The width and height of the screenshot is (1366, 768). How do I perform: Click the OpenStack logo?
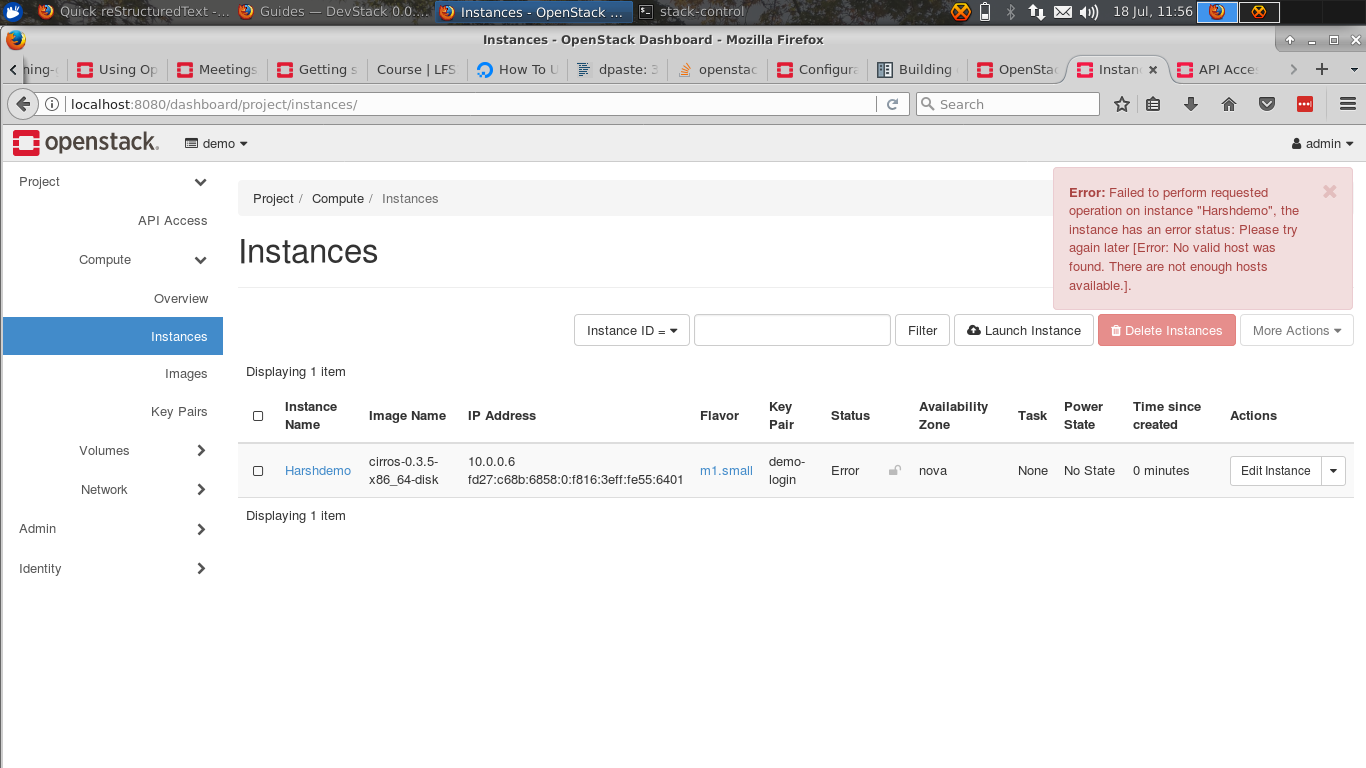click(x=85, y=142)
